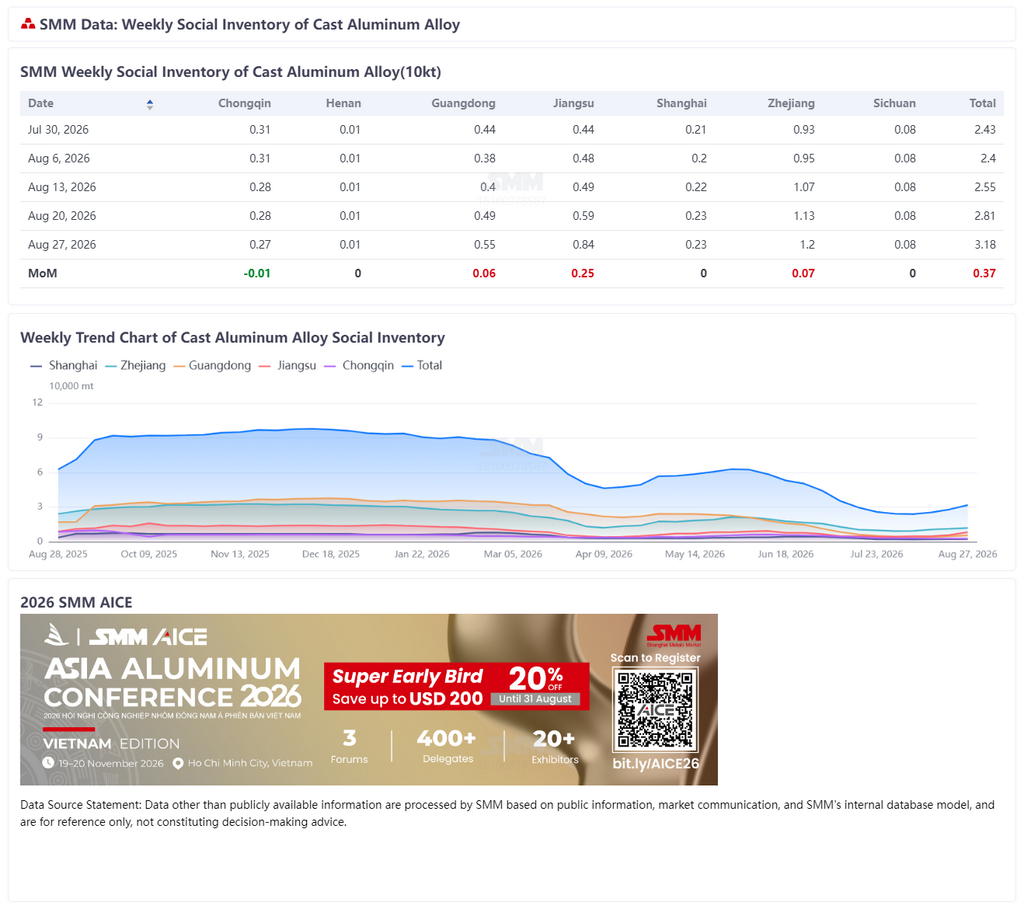Toggle the Chongqin series in chart legend
The width and height of the screenshot is (1024, 910).
point(359,365)
